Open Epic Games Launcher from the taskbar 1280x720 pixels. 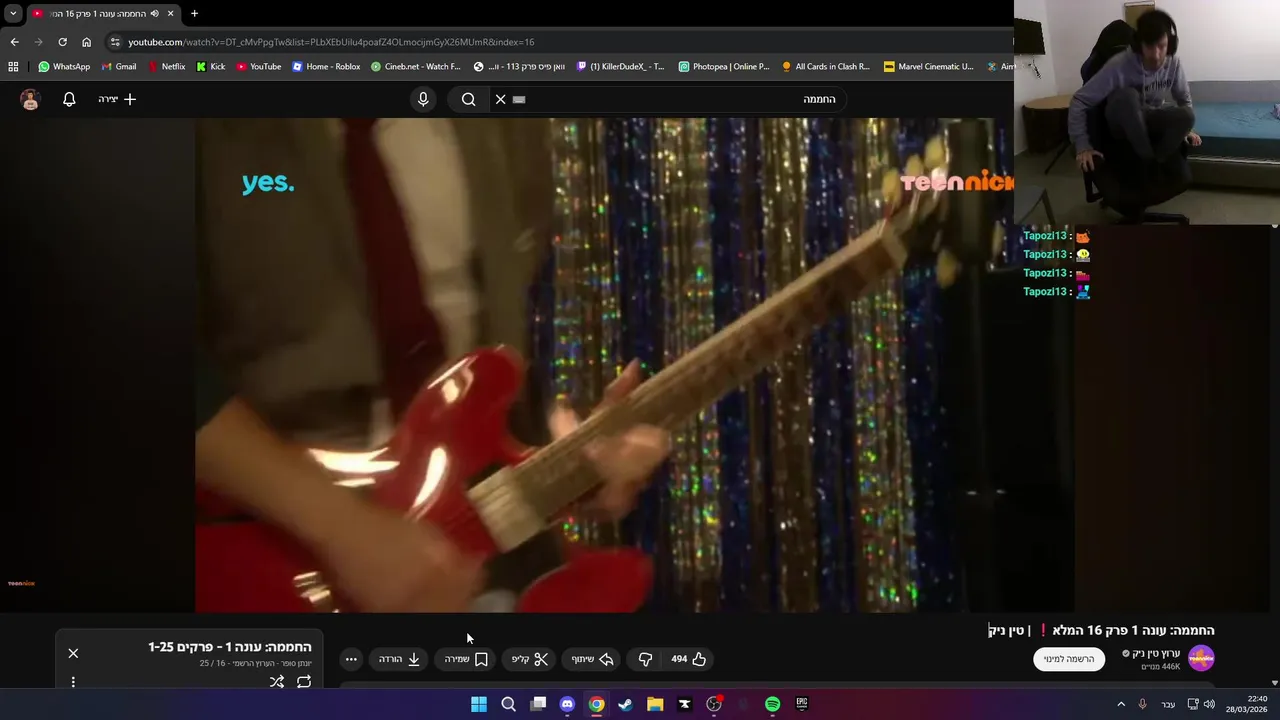click(801, 704)
